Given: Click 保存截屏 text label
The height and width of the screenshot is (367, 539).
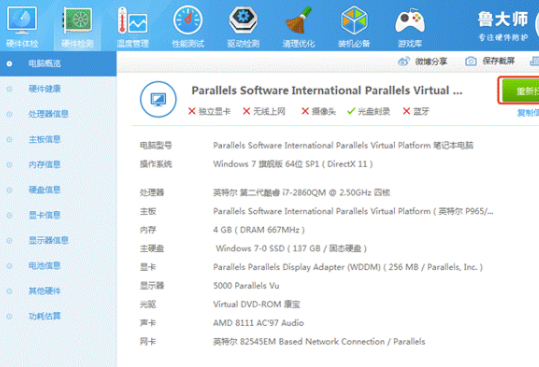Looking at the screenshot, I should click(x=498, y=61).
